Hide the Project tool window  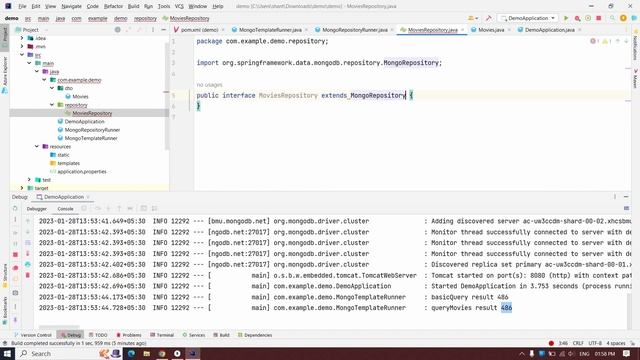pos(164,30)
